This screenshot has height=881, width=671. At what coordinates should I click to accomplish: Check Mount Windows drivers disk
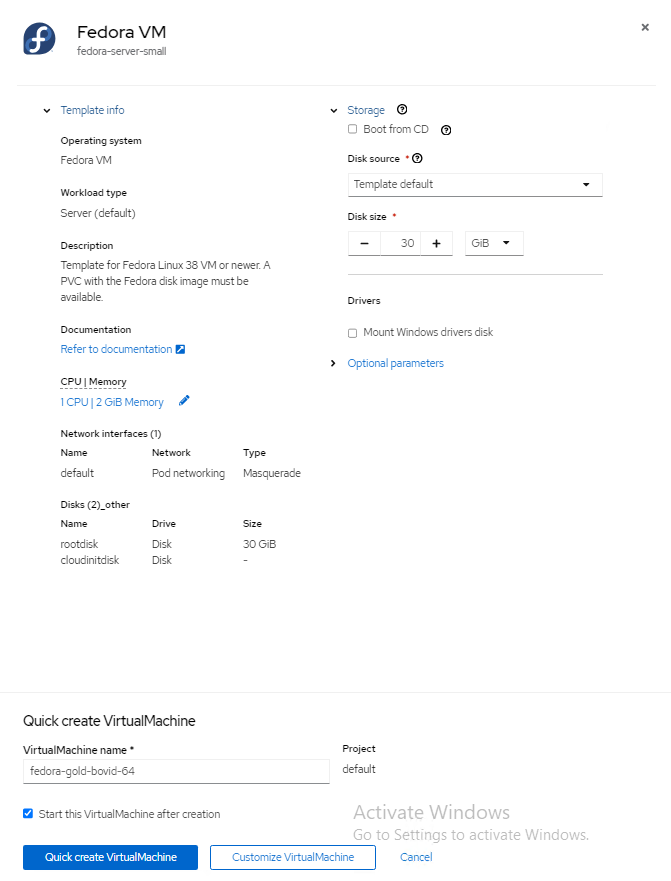[x=352, y=333]
